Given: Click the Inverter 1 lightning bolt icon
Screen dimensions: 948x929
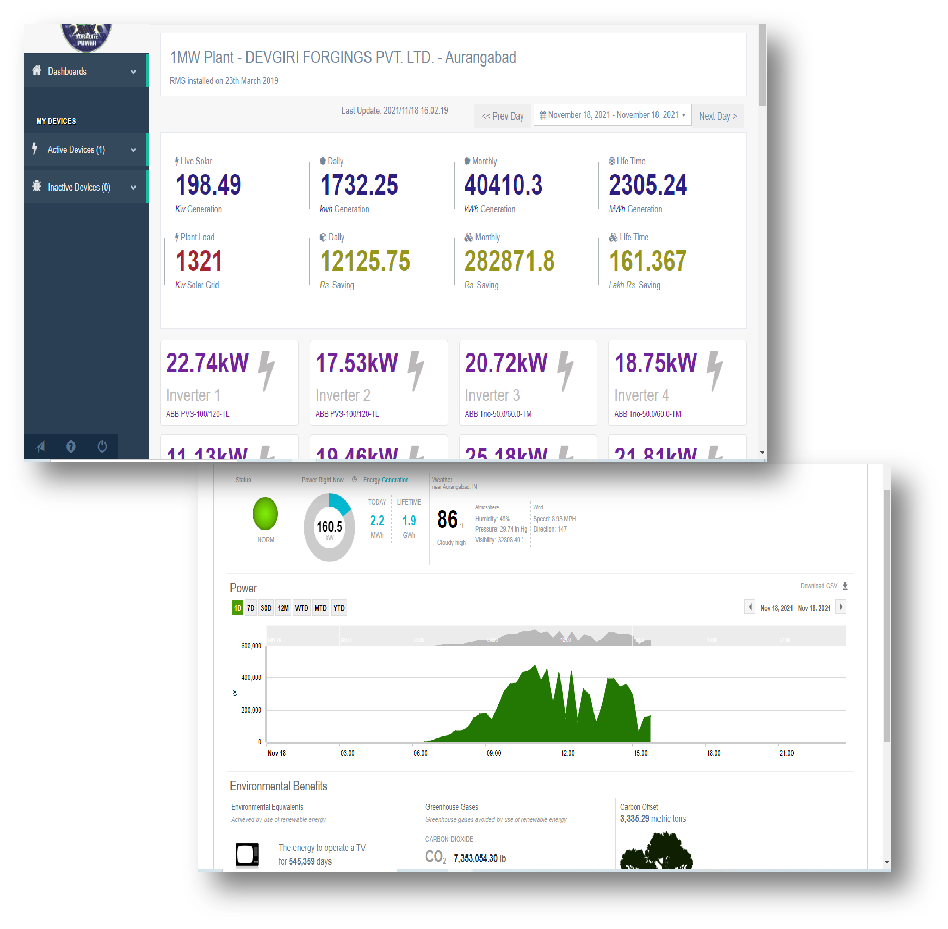Looking at the screenshot, I should (267, 371).
